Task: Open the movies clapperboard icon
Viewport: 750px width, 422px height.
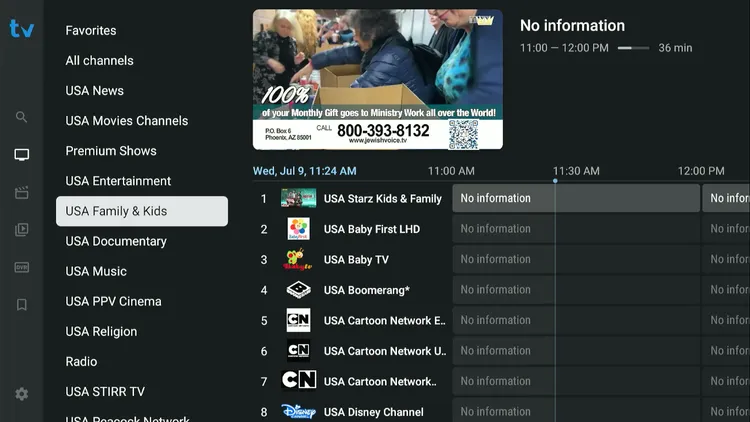Action: [x=22, y=192]
